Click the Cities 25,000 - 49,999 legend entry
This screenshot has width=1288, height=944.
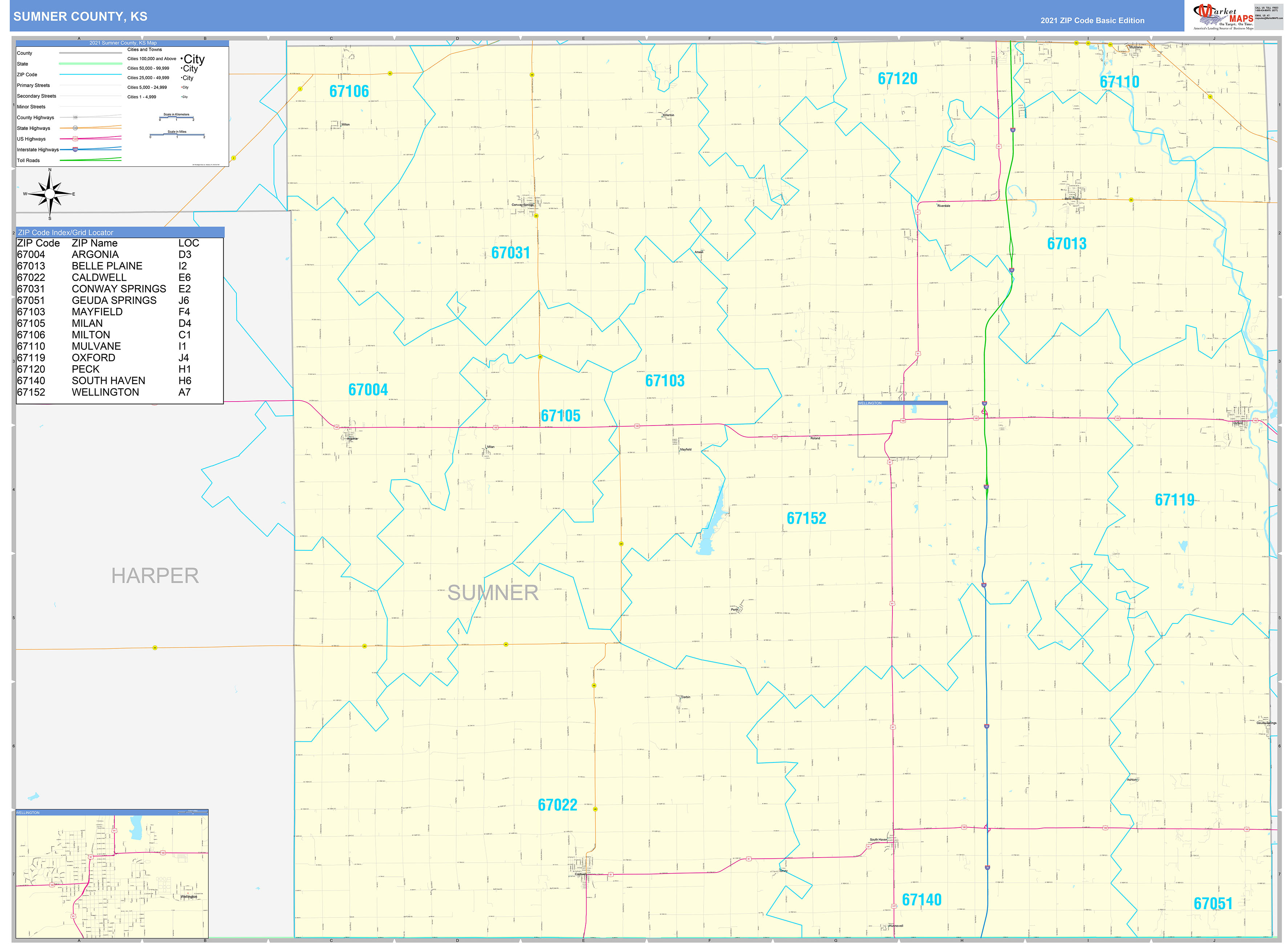click(161, 78)
